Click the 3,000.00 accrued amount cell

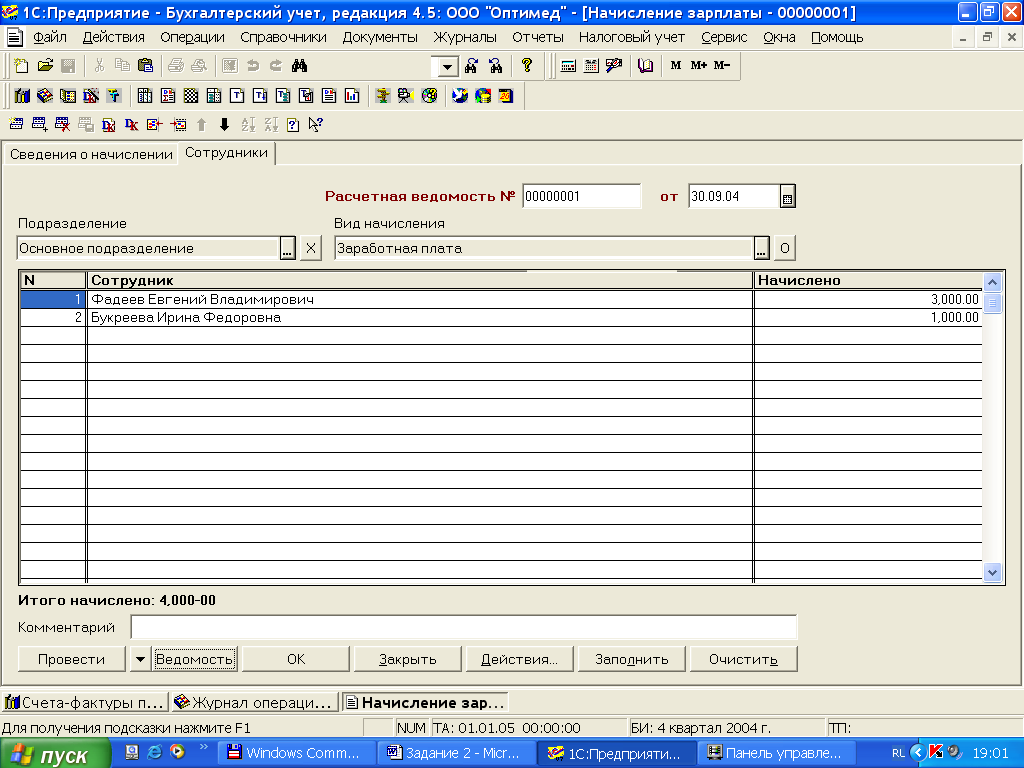click(x=868, y=299)
